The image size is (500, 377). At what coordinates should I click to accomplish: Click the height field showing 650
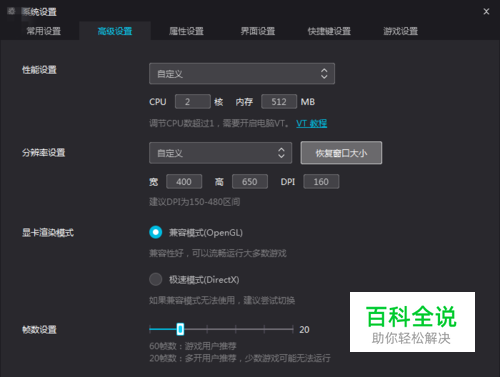tap(250, 182)
